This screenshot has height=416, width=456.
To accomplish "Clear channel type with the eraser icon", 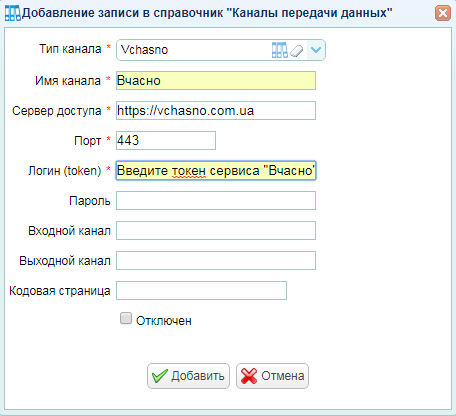I will tap(296, 51).
